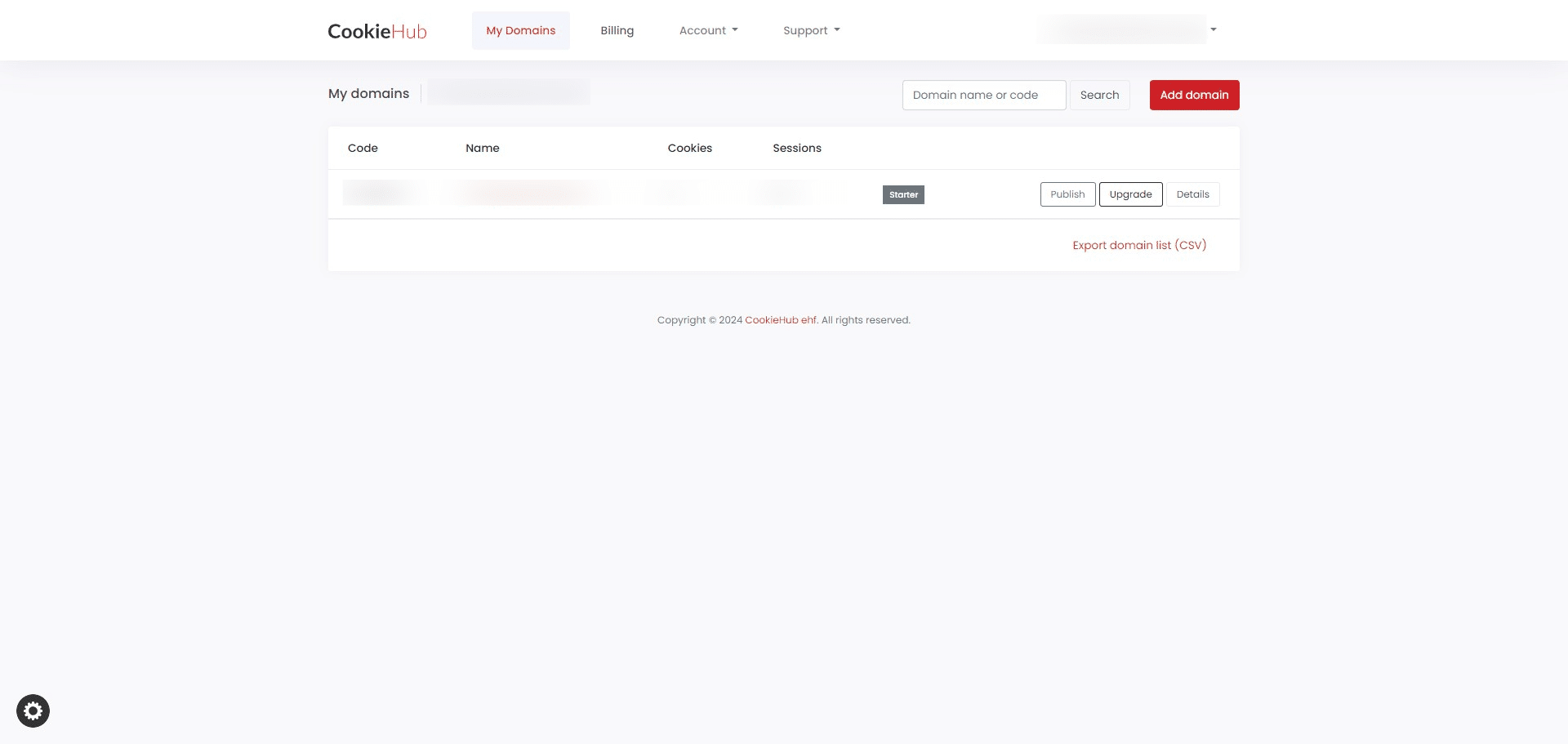View Details of the domain
Image resolution: width=1568 pixels, height=744 pixels.
coord(1193,194)
